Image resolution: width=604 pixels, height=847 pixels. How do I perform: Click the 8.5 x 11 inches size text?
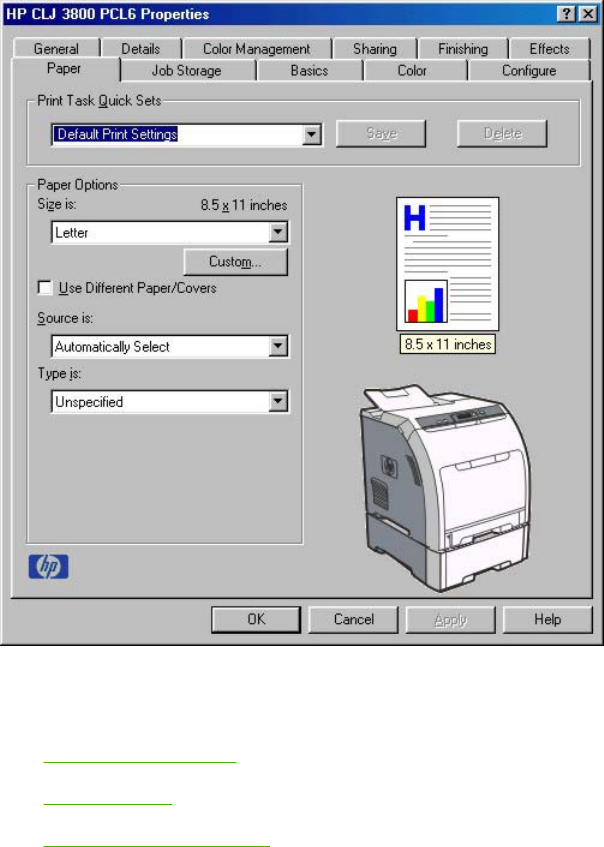tap(244, 205)
